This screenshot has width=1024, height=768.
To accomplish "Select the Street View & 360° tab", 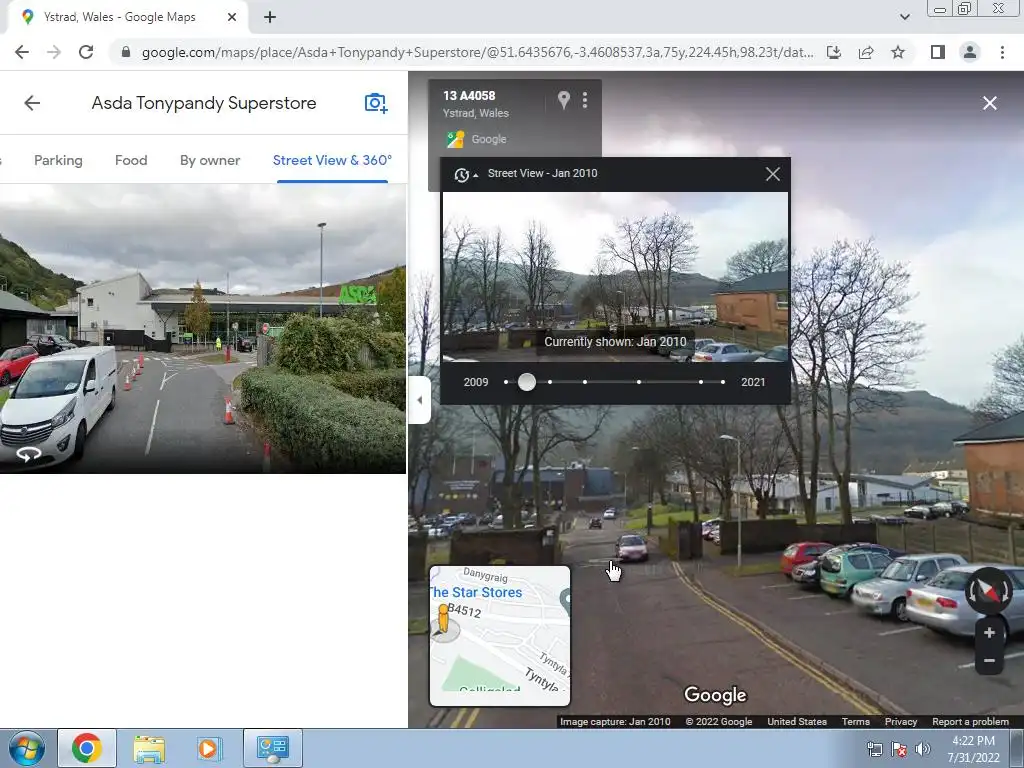I will [332, 160].
